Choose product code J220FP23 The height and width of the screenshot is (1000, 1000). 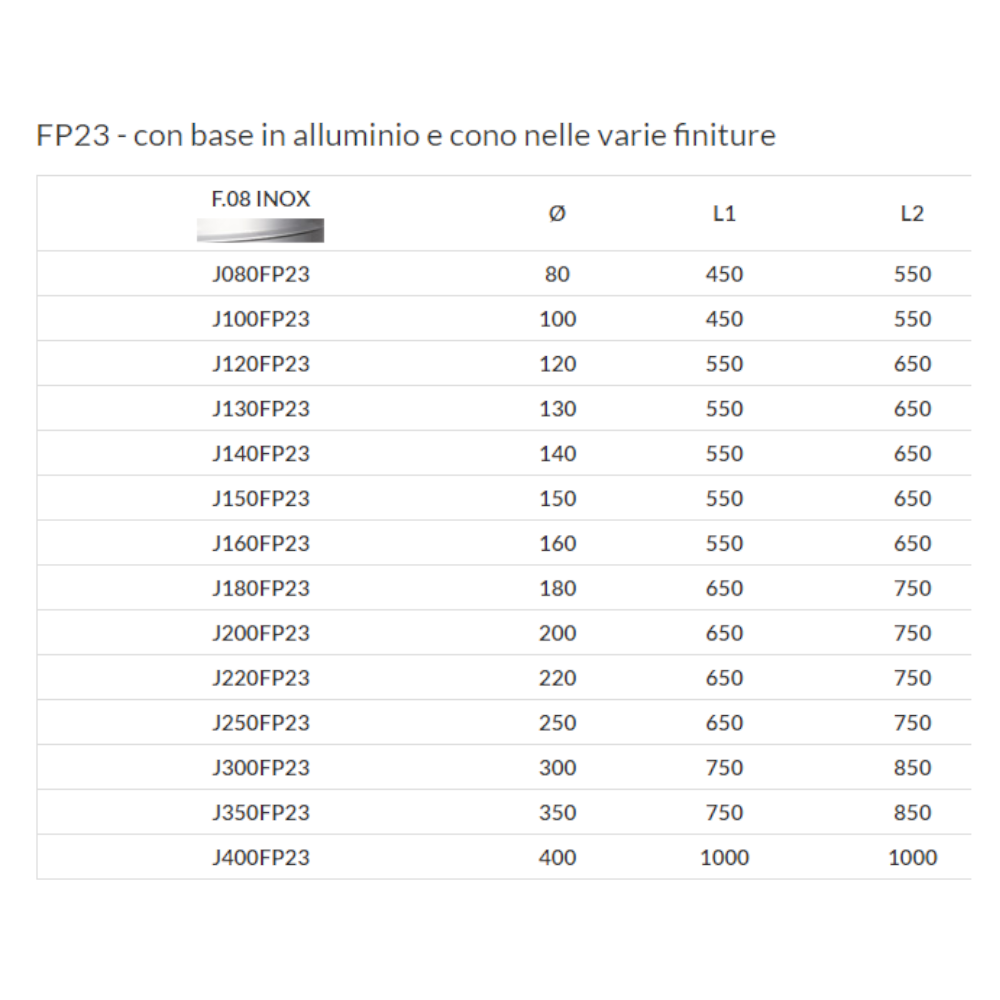click(x=260, y=678)
